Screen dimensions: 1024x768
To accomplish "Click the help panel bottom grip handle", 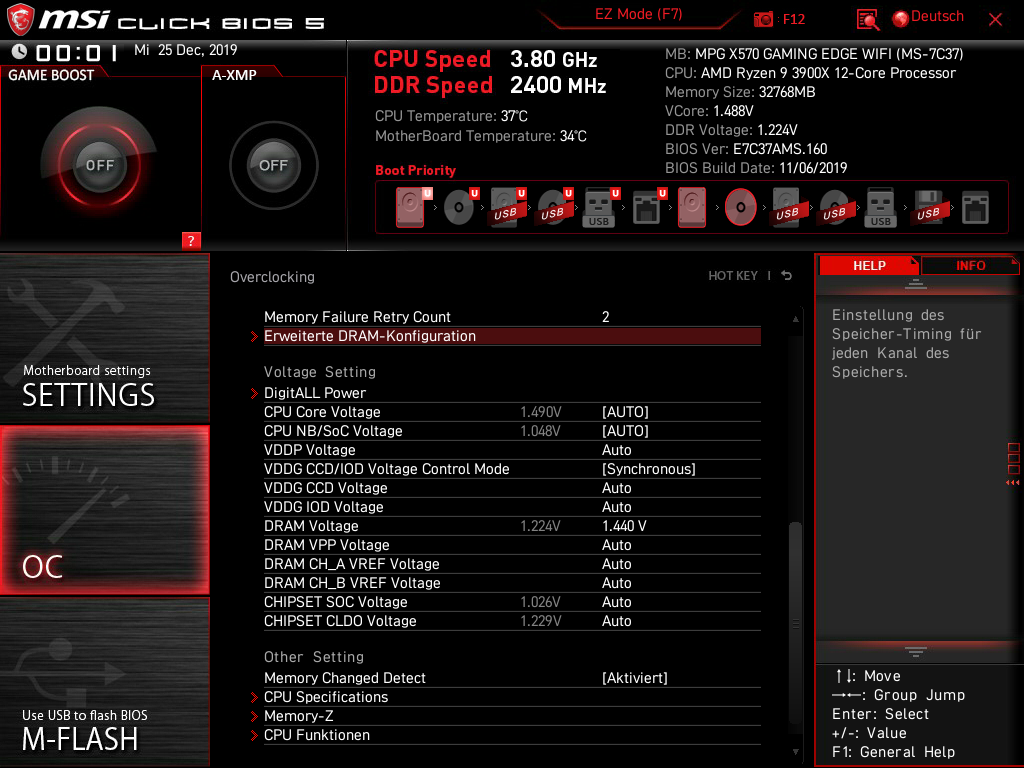I will [916, 651].
